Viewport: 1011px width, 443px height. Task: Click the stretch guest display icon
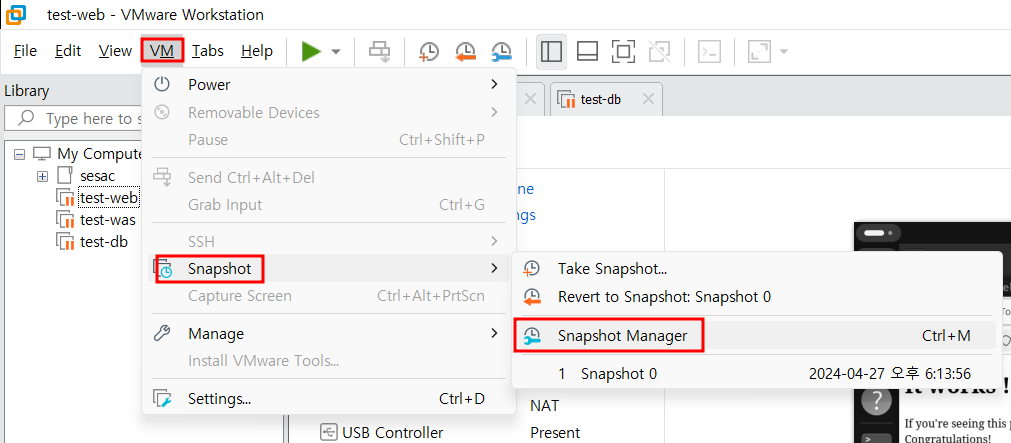point(760,52)
